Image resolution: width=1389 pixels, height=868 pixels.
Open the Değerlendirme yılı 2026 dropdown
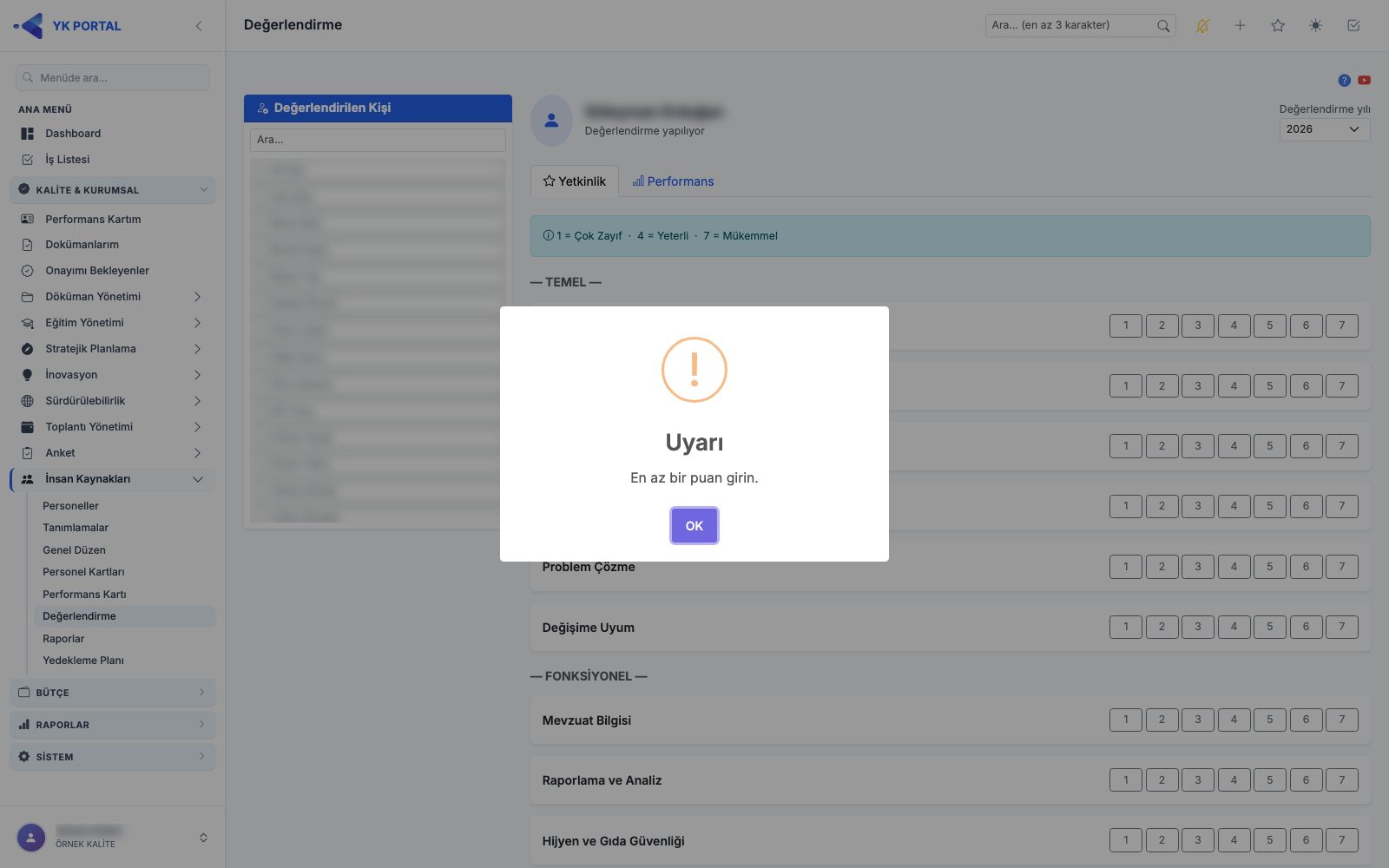1325,129
